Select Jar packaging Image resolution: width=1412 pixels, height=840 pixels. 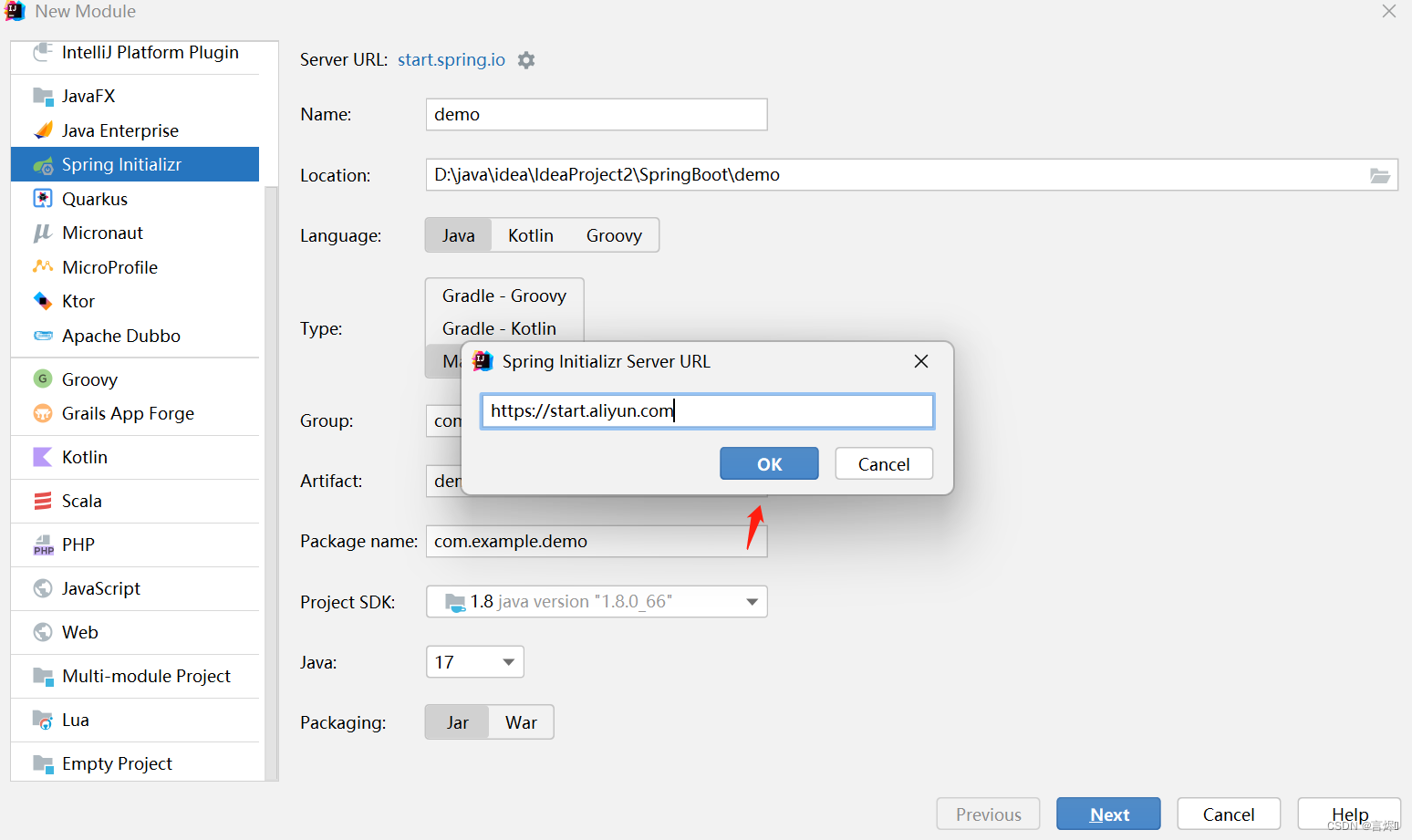(x=458, y=722)
